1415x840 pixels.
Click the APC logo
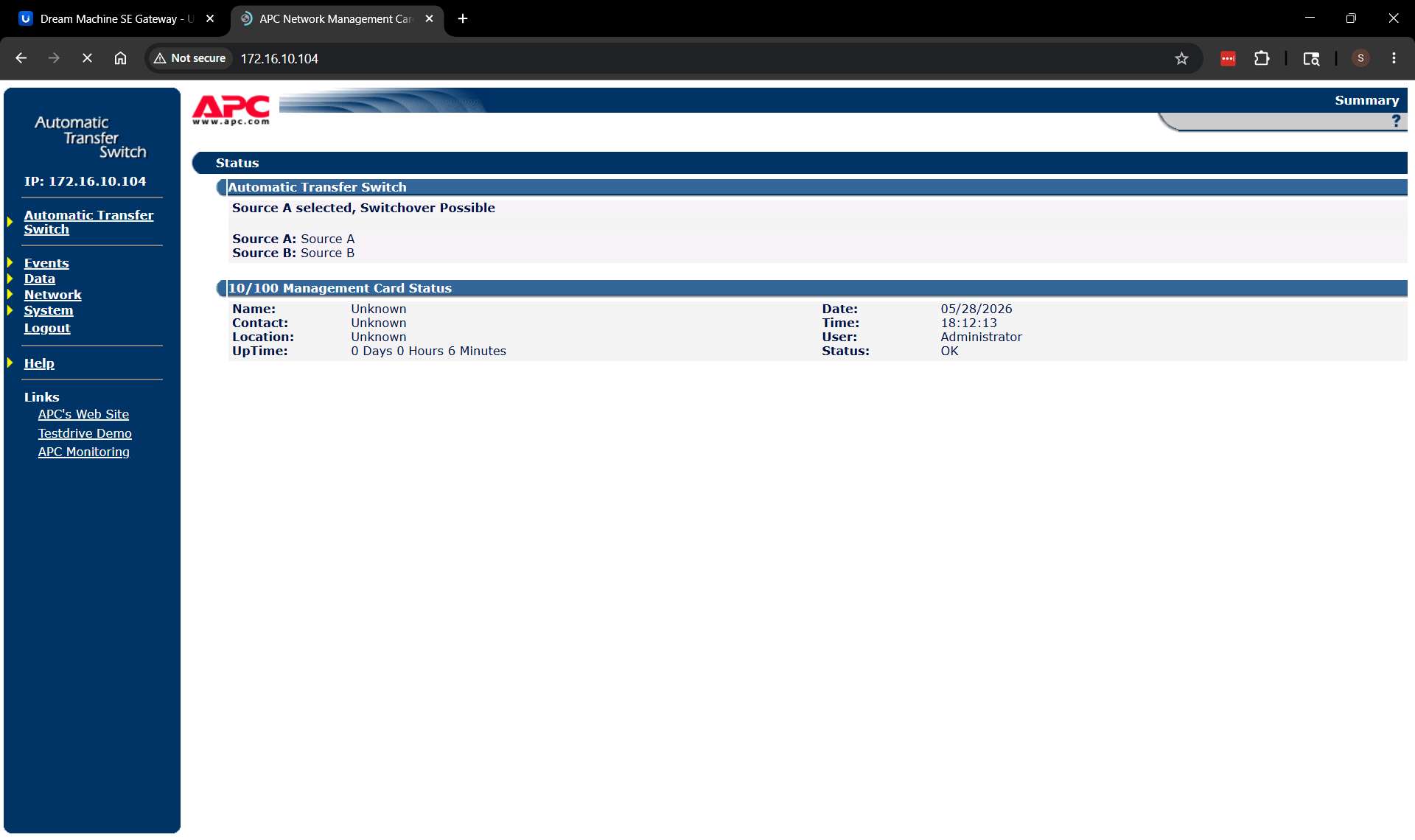(x=231, y=110)
